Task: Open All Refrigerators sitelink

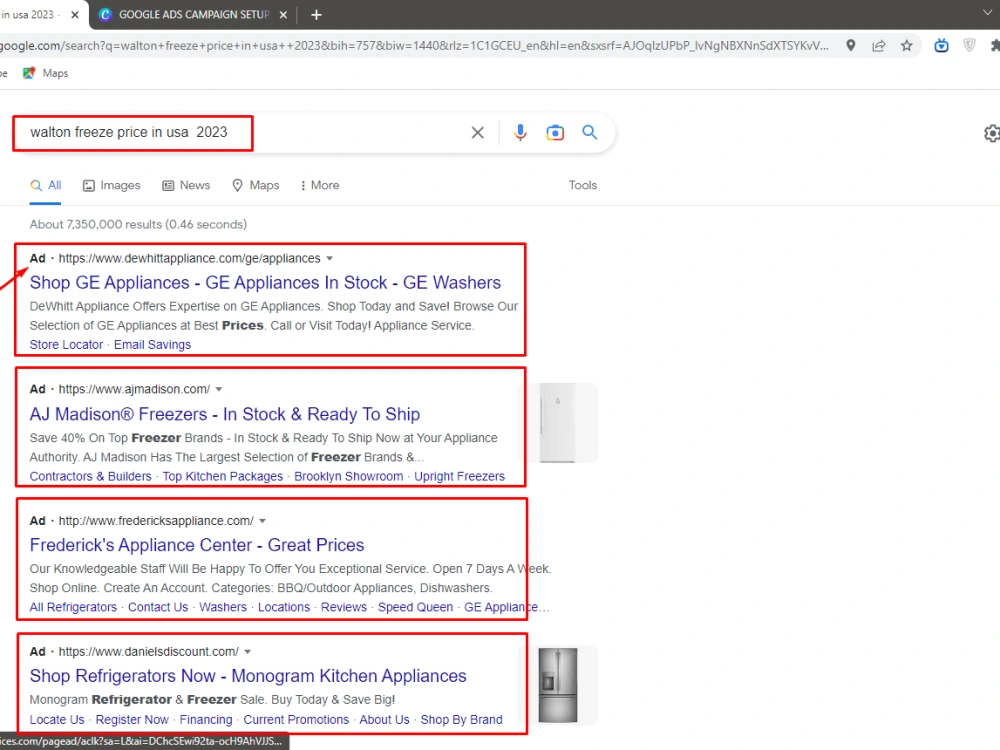Action: tap(73, 607)
